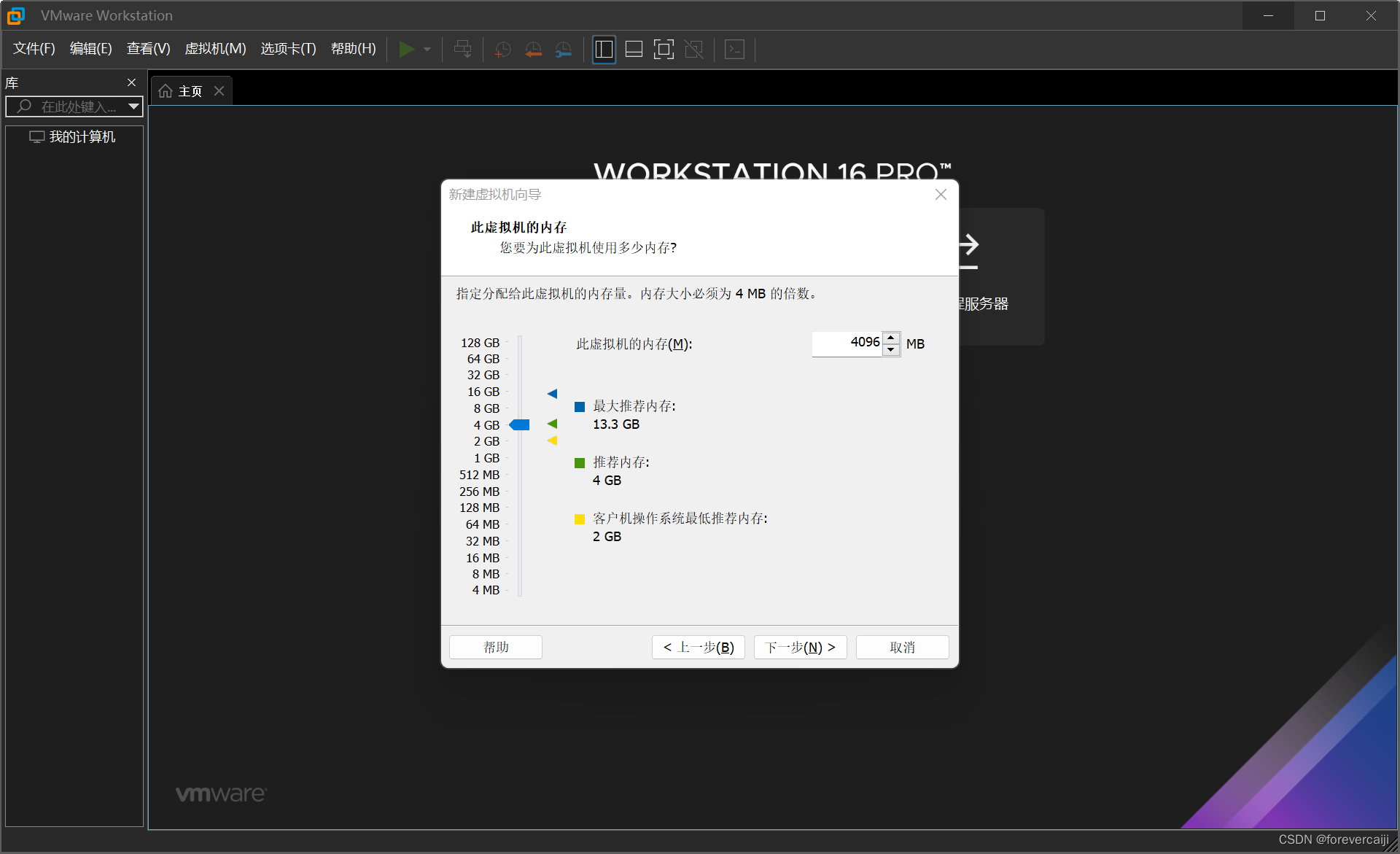Image resolution: width=1400 pixels, height=854 pixels.
Task: Click the Unity mode icon
Action: pos(694,49)
